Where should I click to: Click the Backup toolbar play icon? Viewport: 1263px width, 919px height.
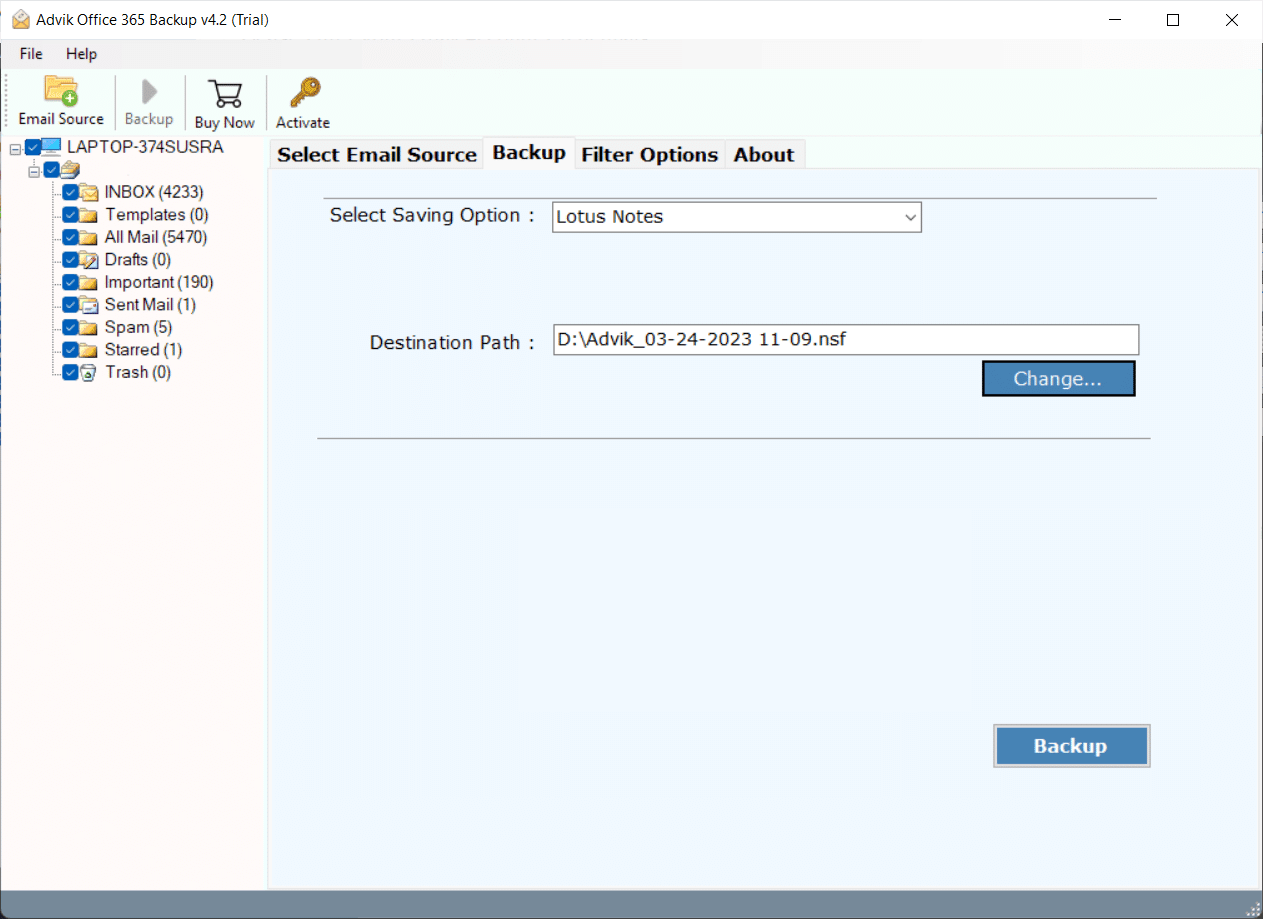[x=149, y=92]
